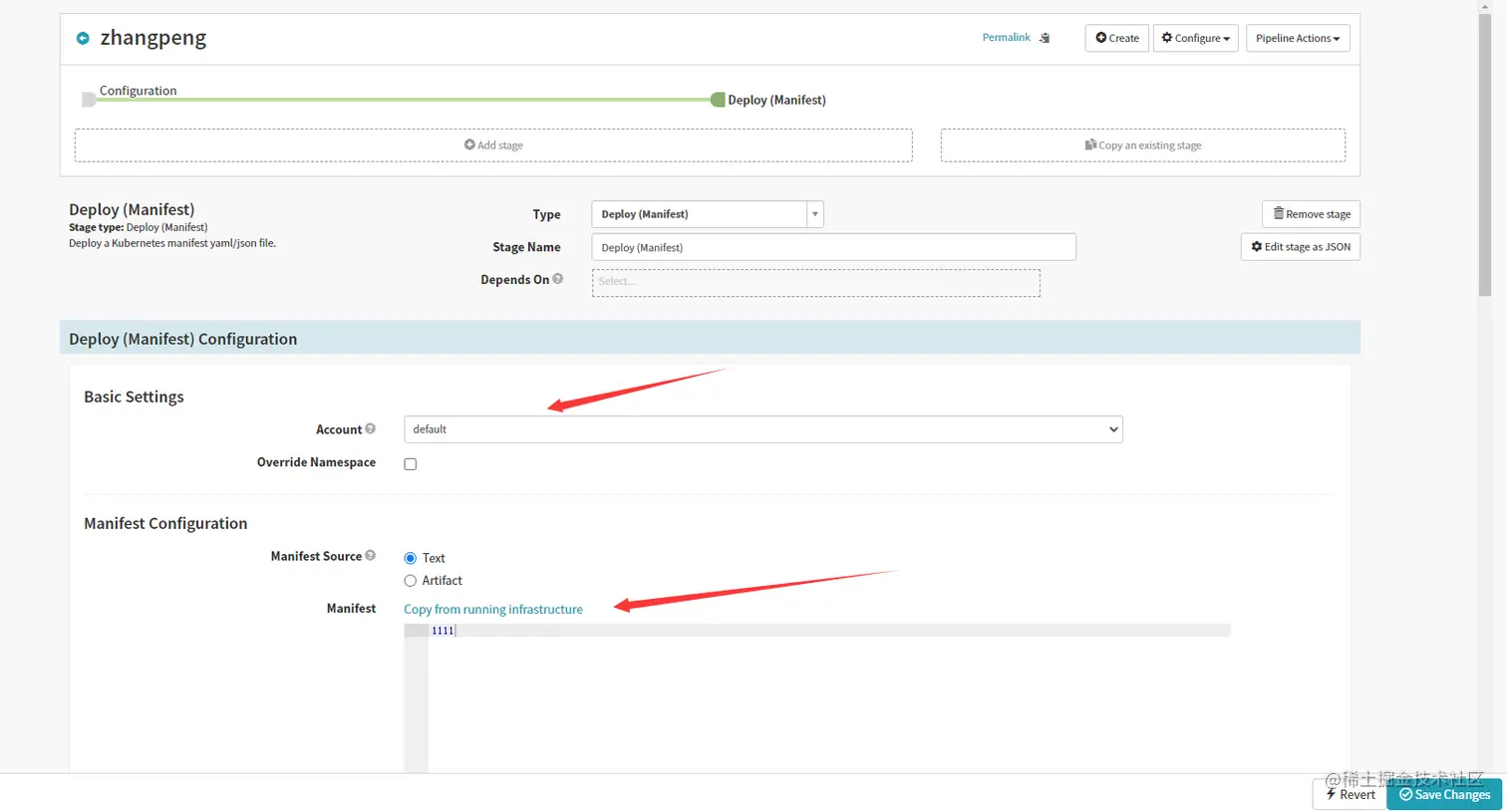
Task: Select the Text manifest source radio
Action: click(410, 558)
